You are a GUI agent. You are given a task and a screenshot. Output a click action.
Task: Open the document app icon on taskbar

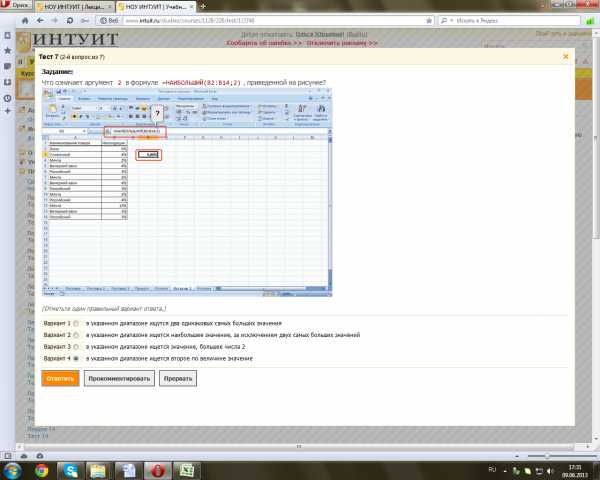pyautogui.click(x=128, y=471)
